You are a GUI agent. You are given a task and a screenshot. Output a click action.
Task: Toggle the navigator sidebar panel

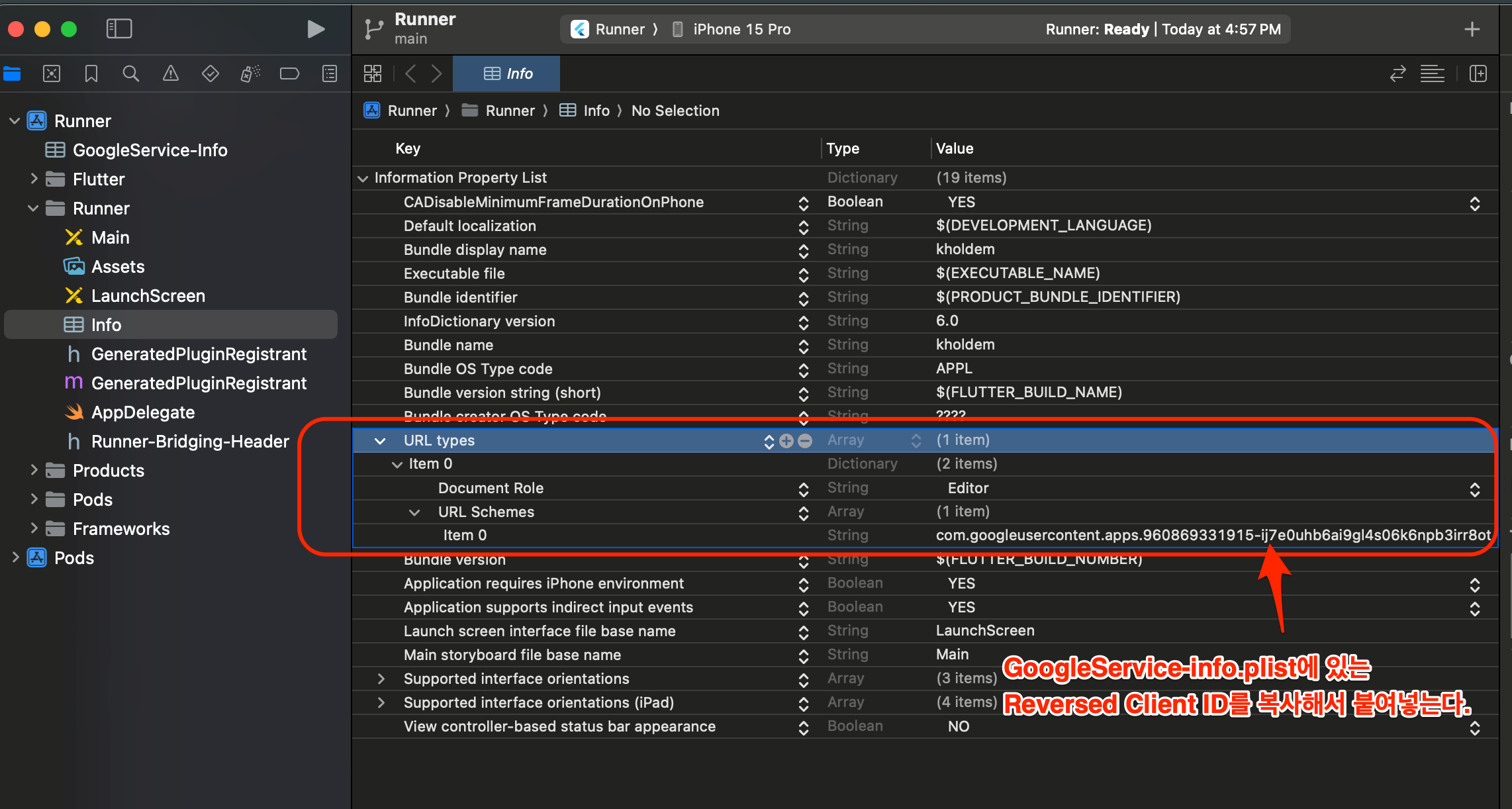pyautogui.click(x=119, y=28)
